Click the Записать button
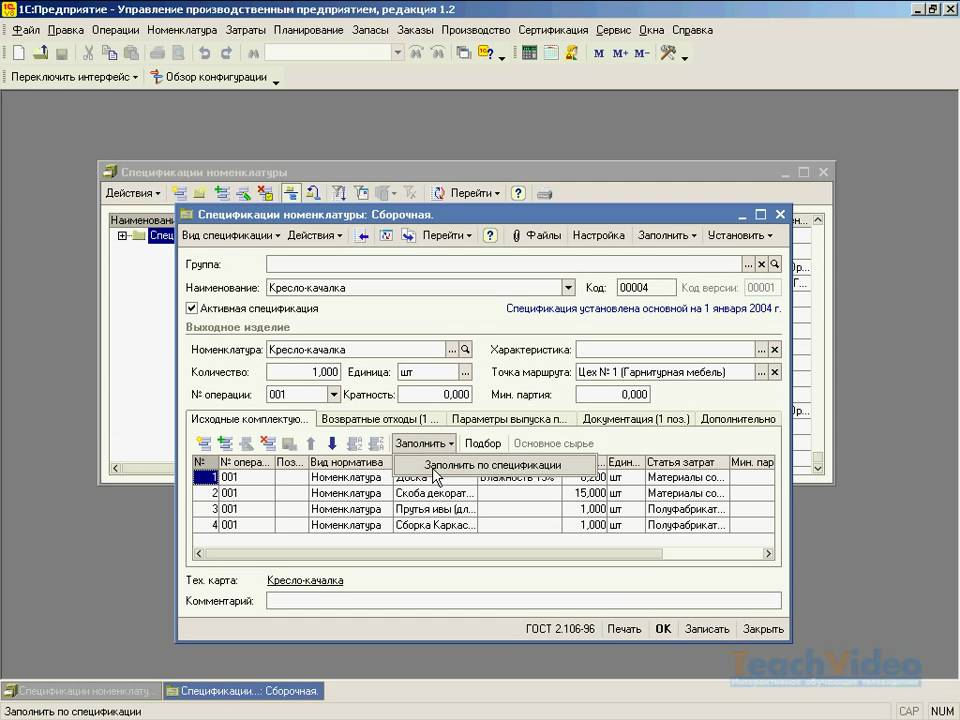Viewport: 960px width, 720px height. (707, 629)
